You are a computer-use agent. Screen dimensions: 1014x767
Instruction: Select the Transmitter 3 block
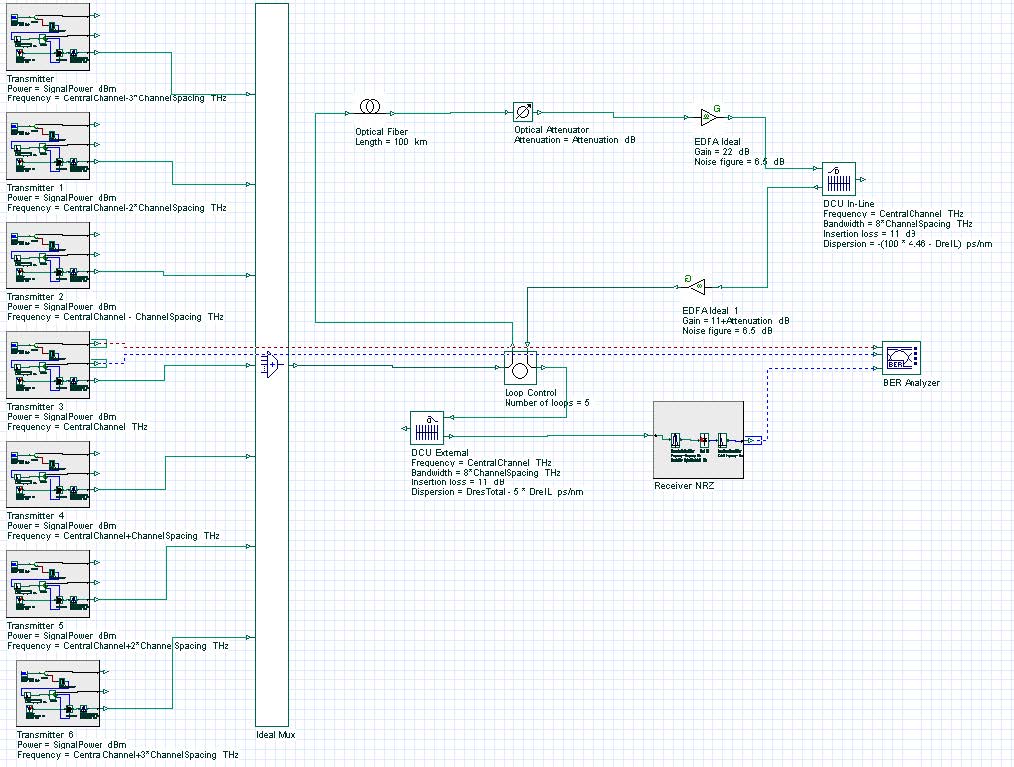pos(48,365)
